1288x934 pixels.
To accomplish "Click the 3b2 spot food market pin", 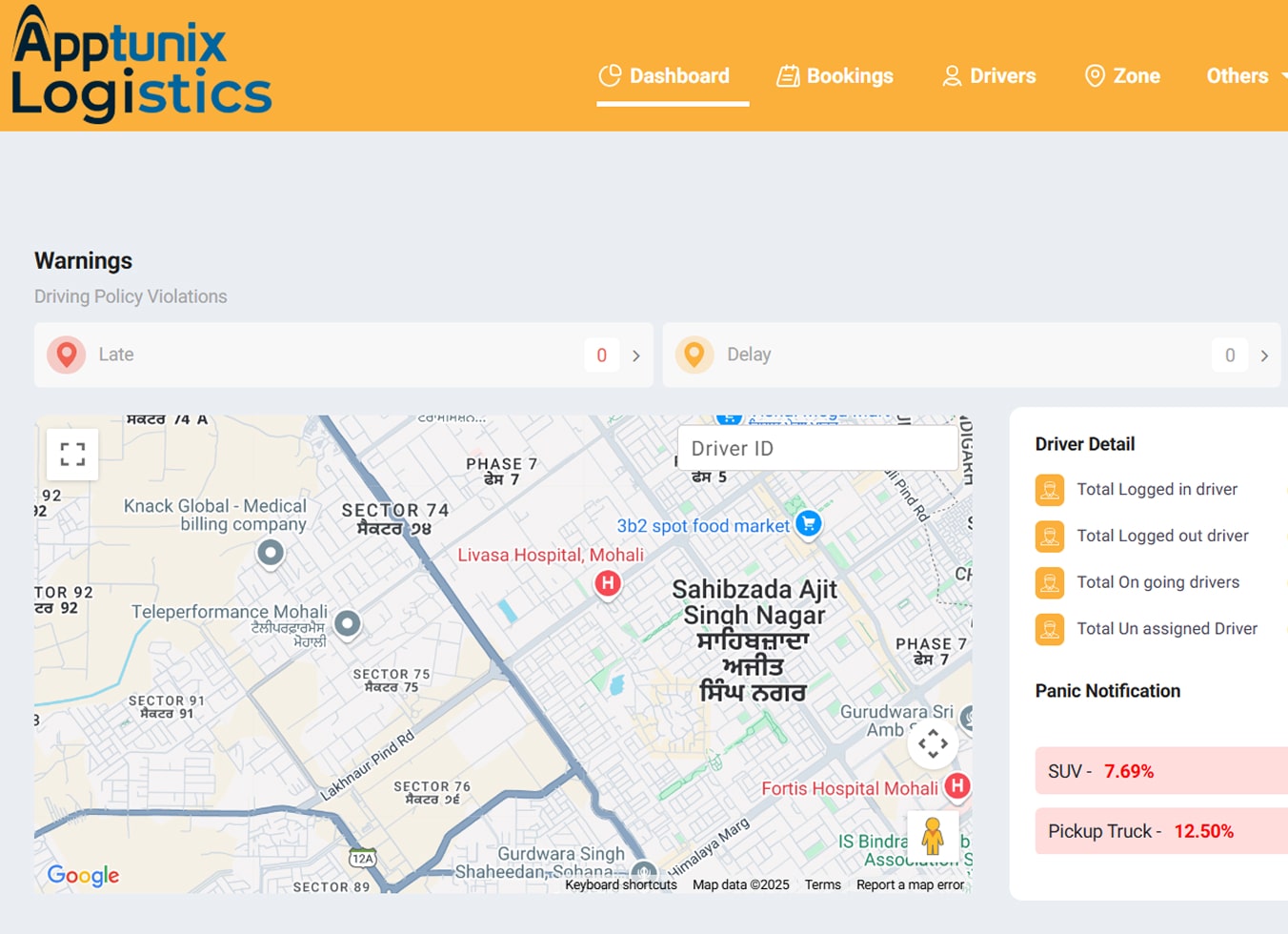I will tap(809, 523).
